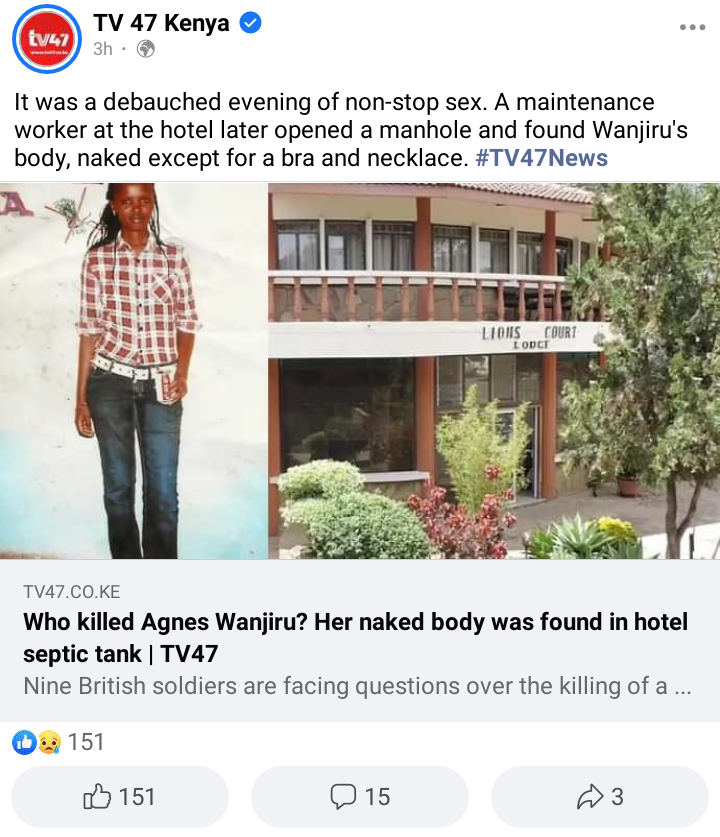Open the TV 47 Kenya page name
This screenshot has width=720, height=837.
(161, 23)
